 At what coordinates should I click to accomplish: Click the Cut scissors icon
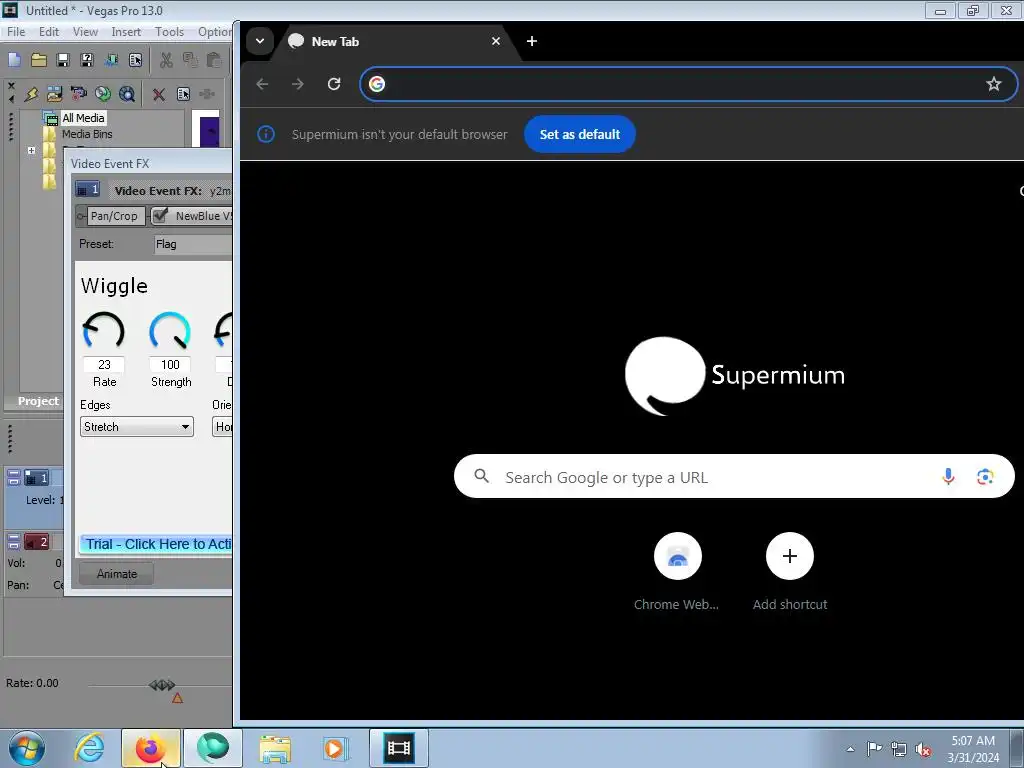pyautogui.click(x=167, y=60)
